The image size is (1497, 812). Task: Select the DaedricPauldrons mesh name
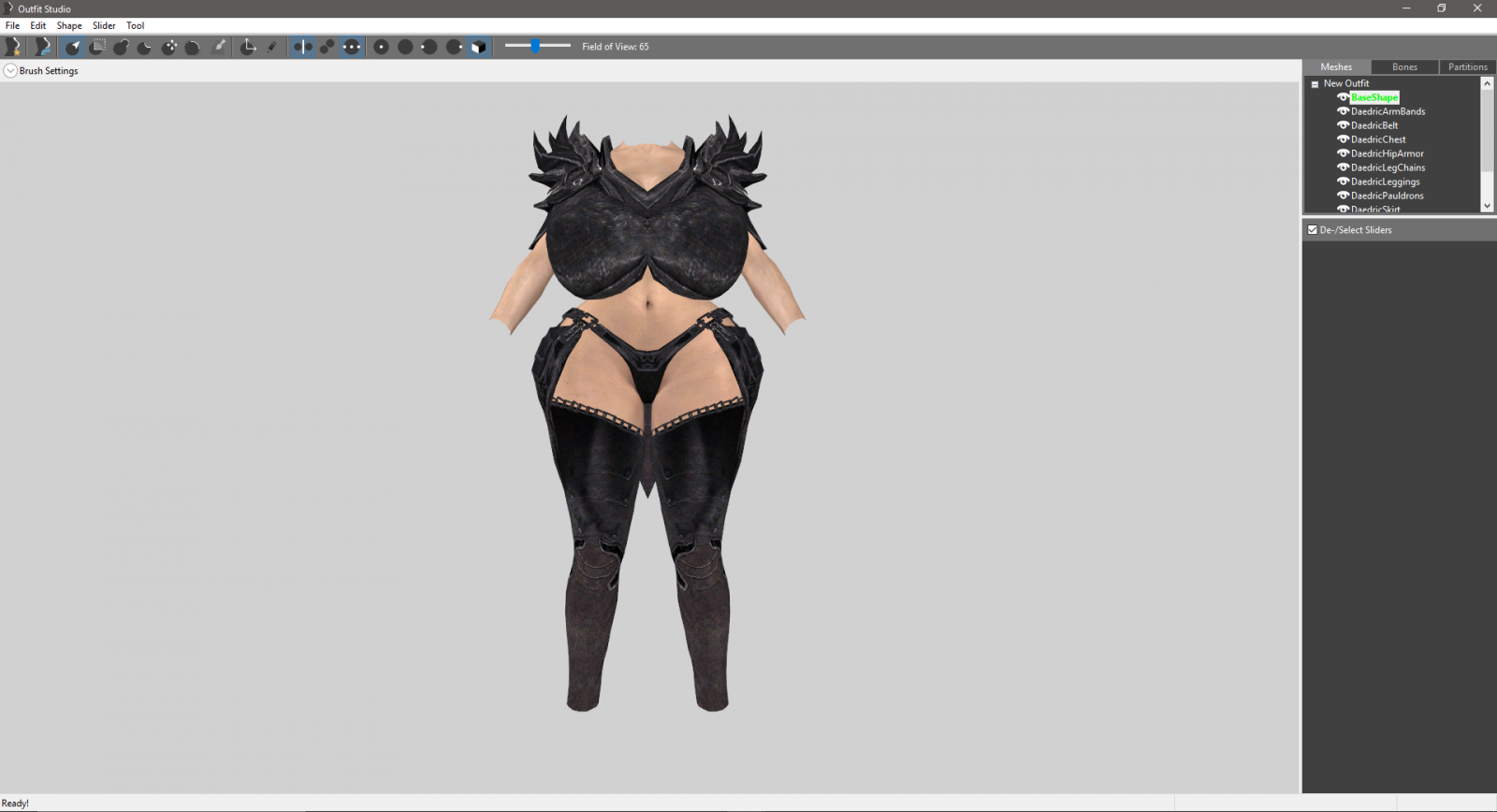1388,196
